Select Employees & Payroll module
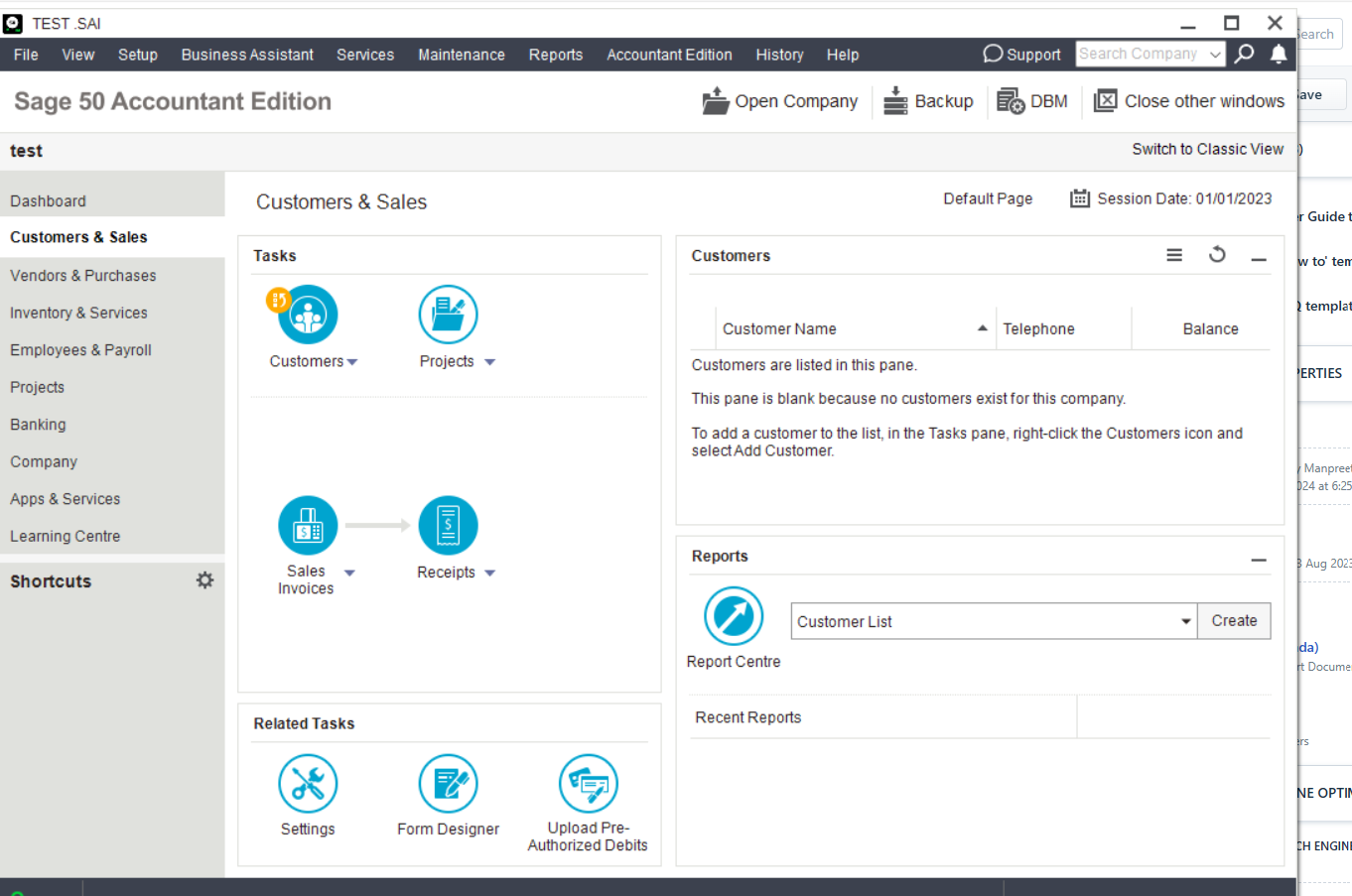The width and height of the screenshot is (1352, 896). [x=112, y=349]
